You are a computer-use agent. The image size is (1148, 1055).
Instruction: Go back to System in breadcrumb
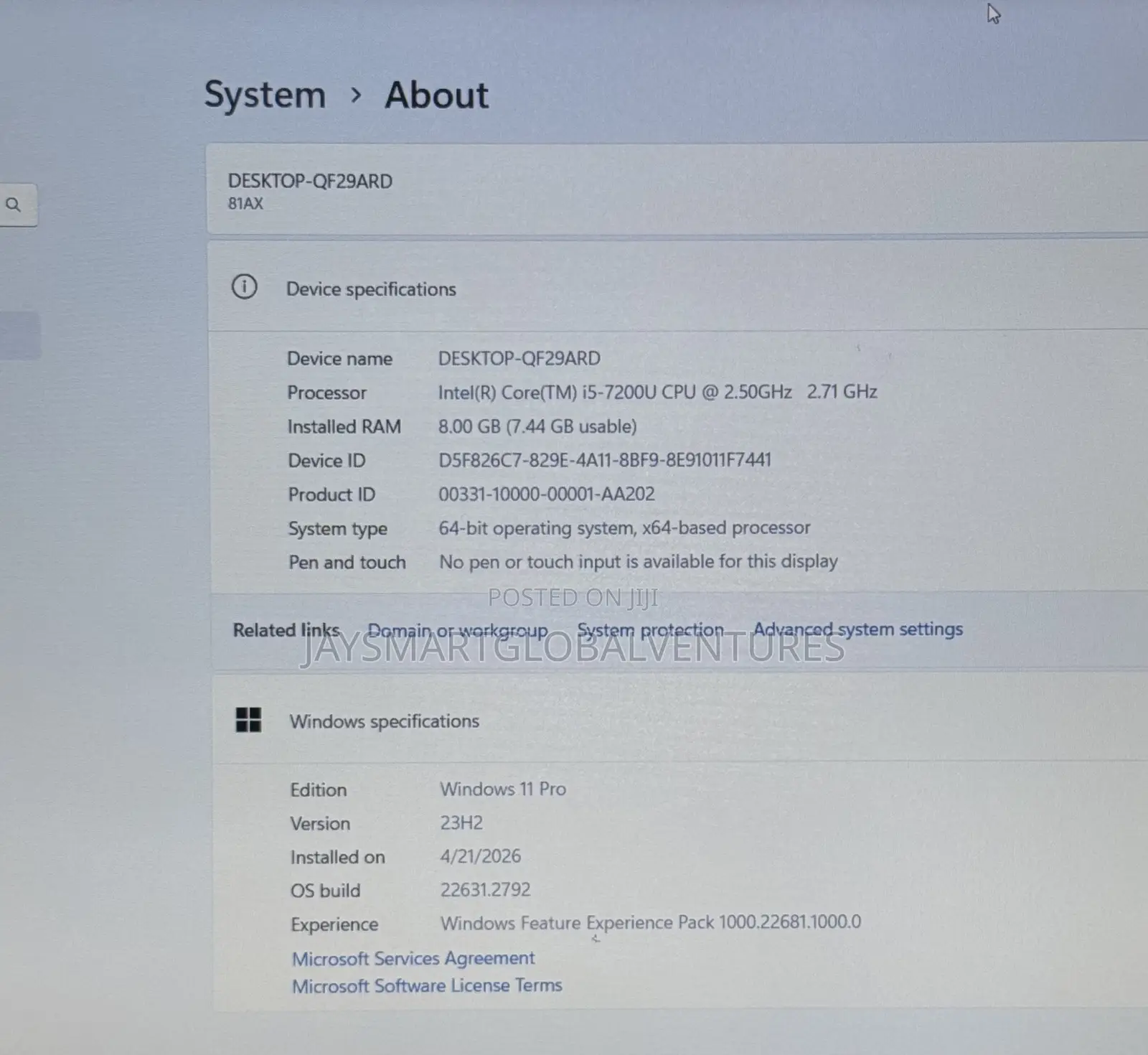click(265, 95)
